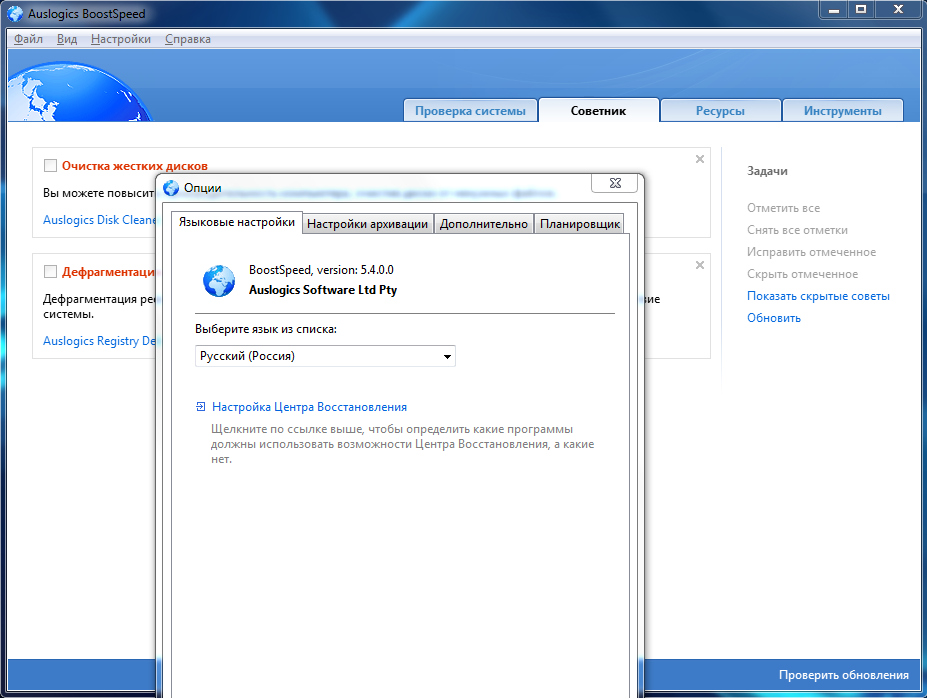Tick the Дефрагментация checkbox
Image resolution: width=927 pixels, height=698 pixels.
pyautogui.click(x=50, y=271)
